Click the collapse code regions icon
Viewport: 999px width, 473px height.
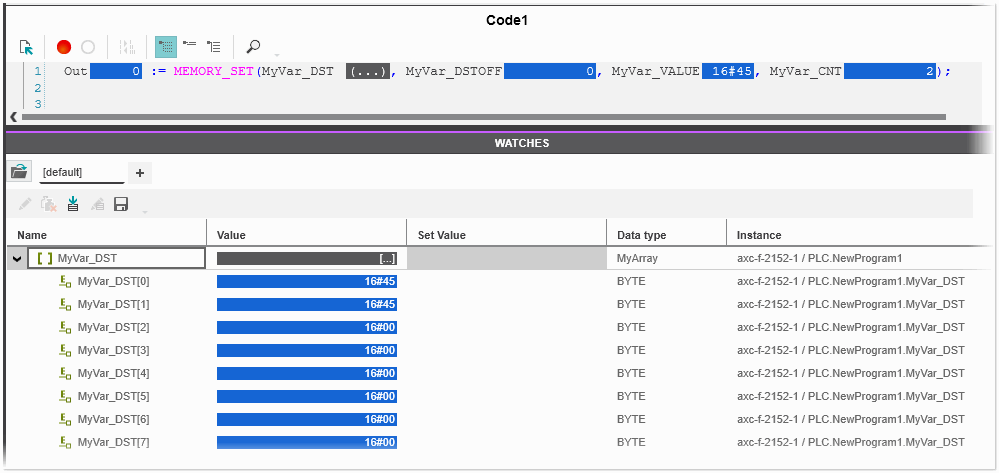(x=190, y=47)
